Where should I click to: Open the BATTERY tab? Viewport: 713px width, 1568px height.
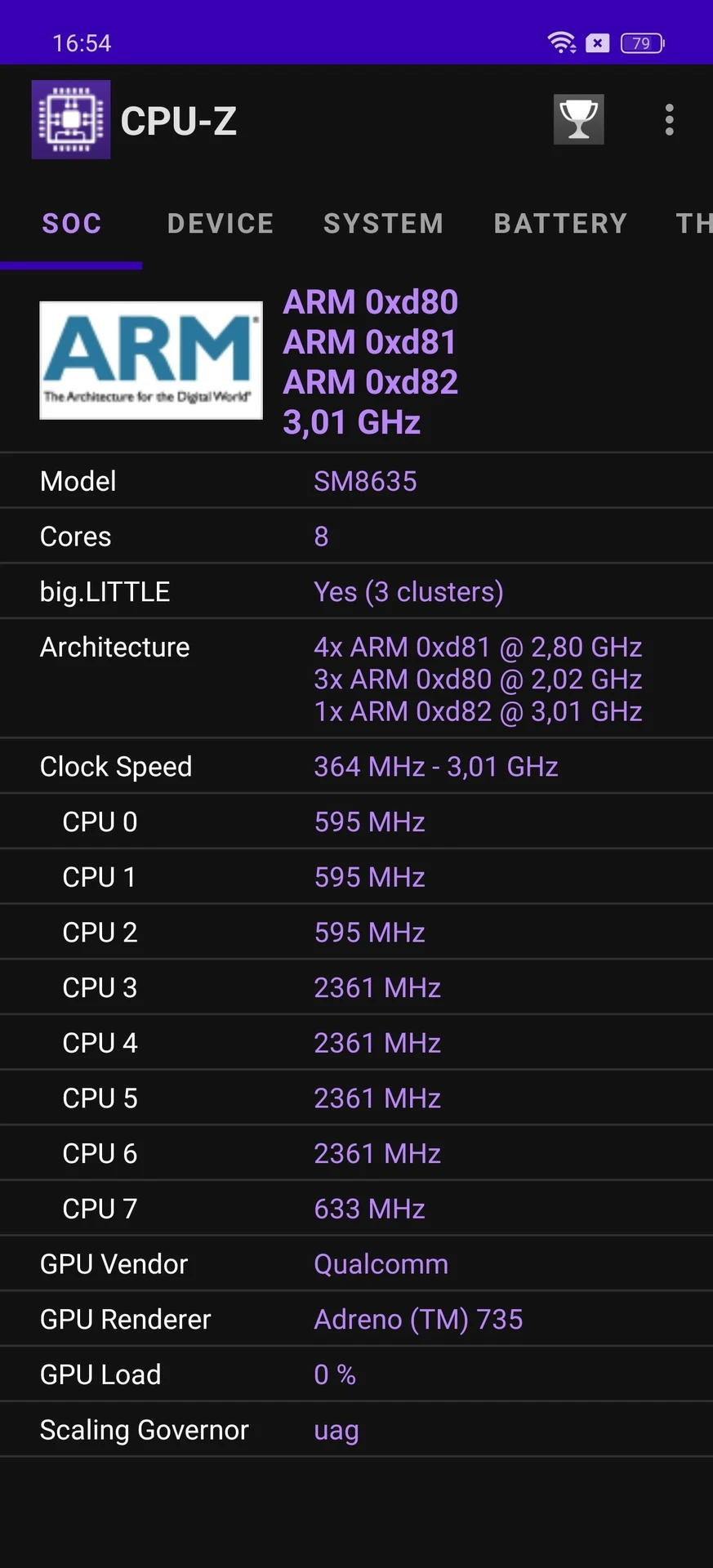point(561,224)
